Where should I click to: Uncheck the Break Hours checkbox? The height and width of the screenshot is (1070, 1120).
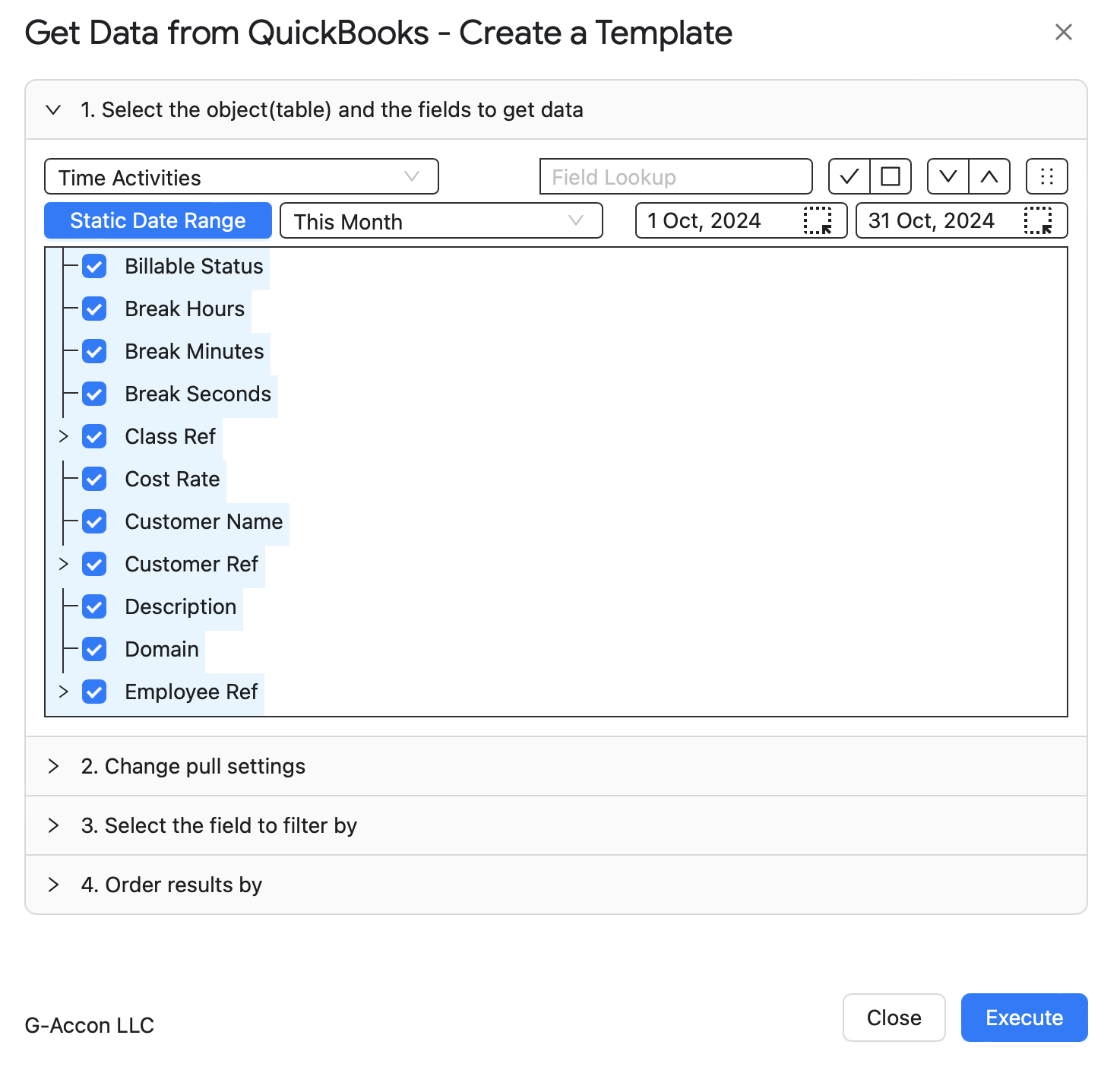pos(94,309)
